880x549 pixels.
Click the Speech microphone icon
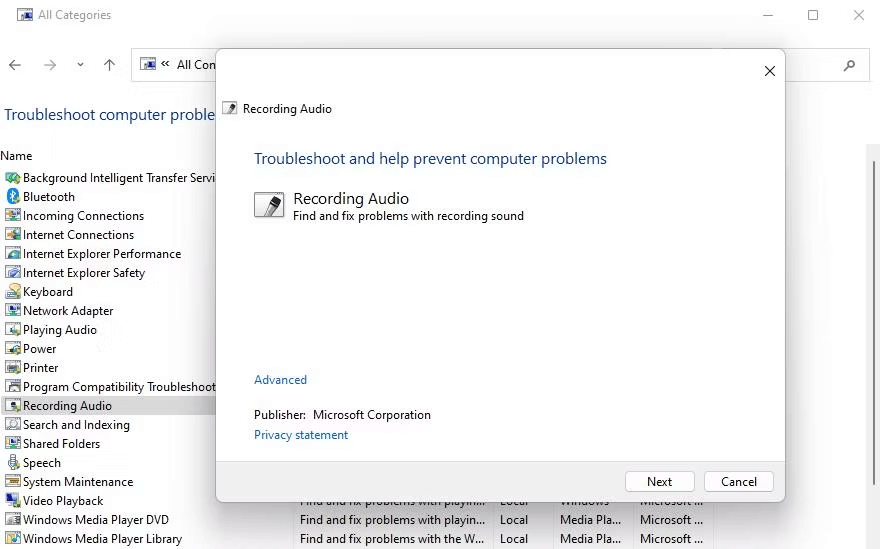click(13, 463)
